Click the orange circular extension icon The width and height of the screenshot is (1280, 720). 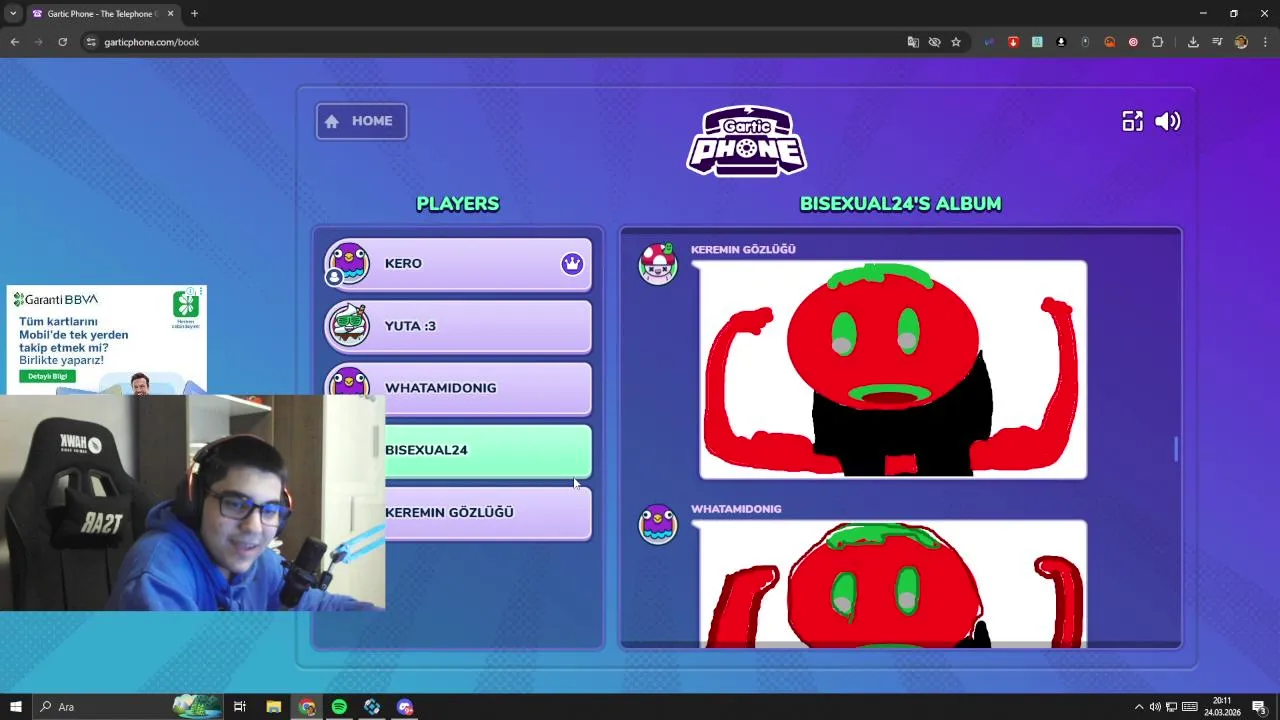coord(1109,42)
